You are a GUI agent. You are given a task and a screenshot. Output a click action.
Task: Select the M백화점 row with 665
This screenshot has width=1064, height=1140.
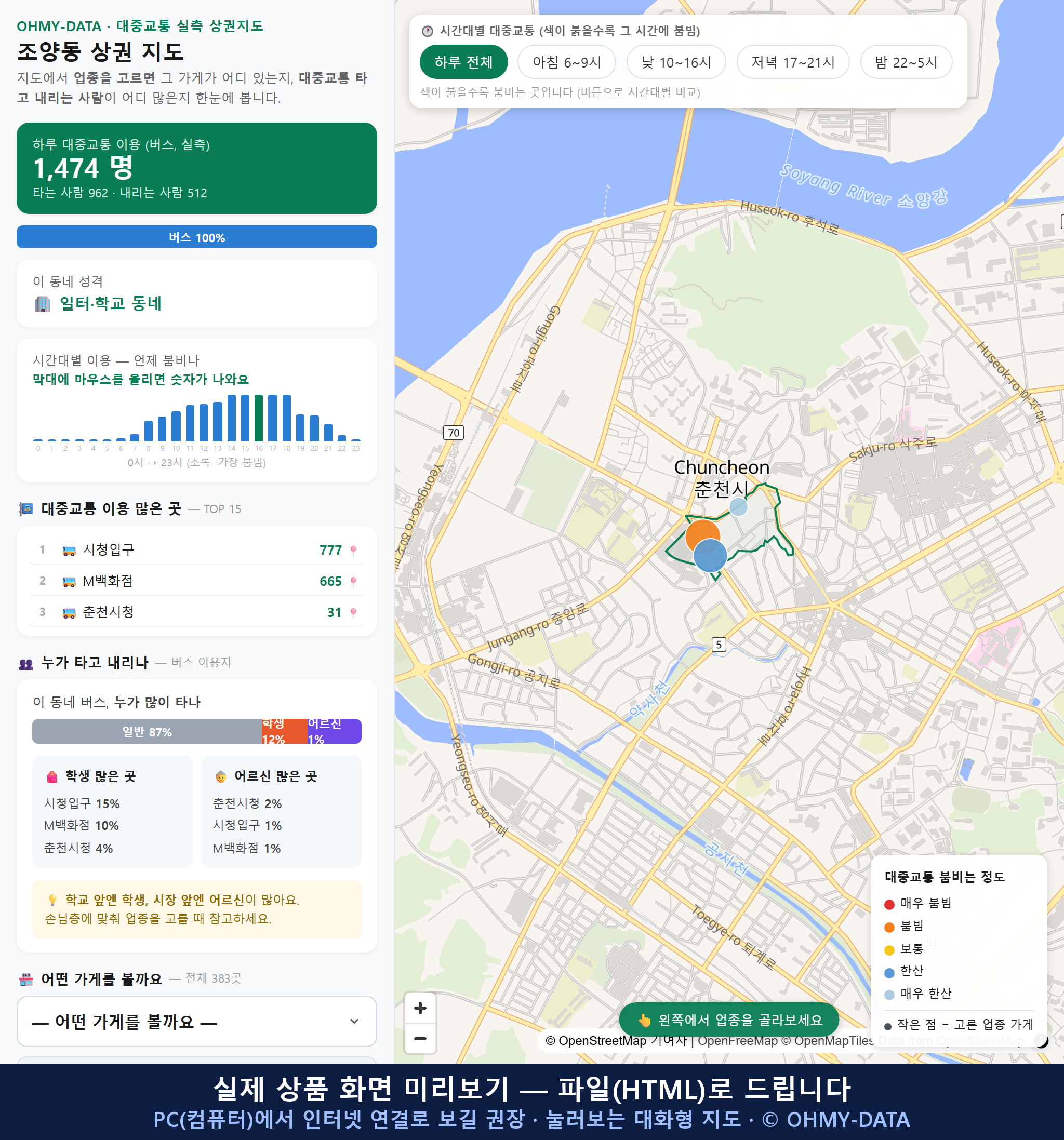pos(197,581)
